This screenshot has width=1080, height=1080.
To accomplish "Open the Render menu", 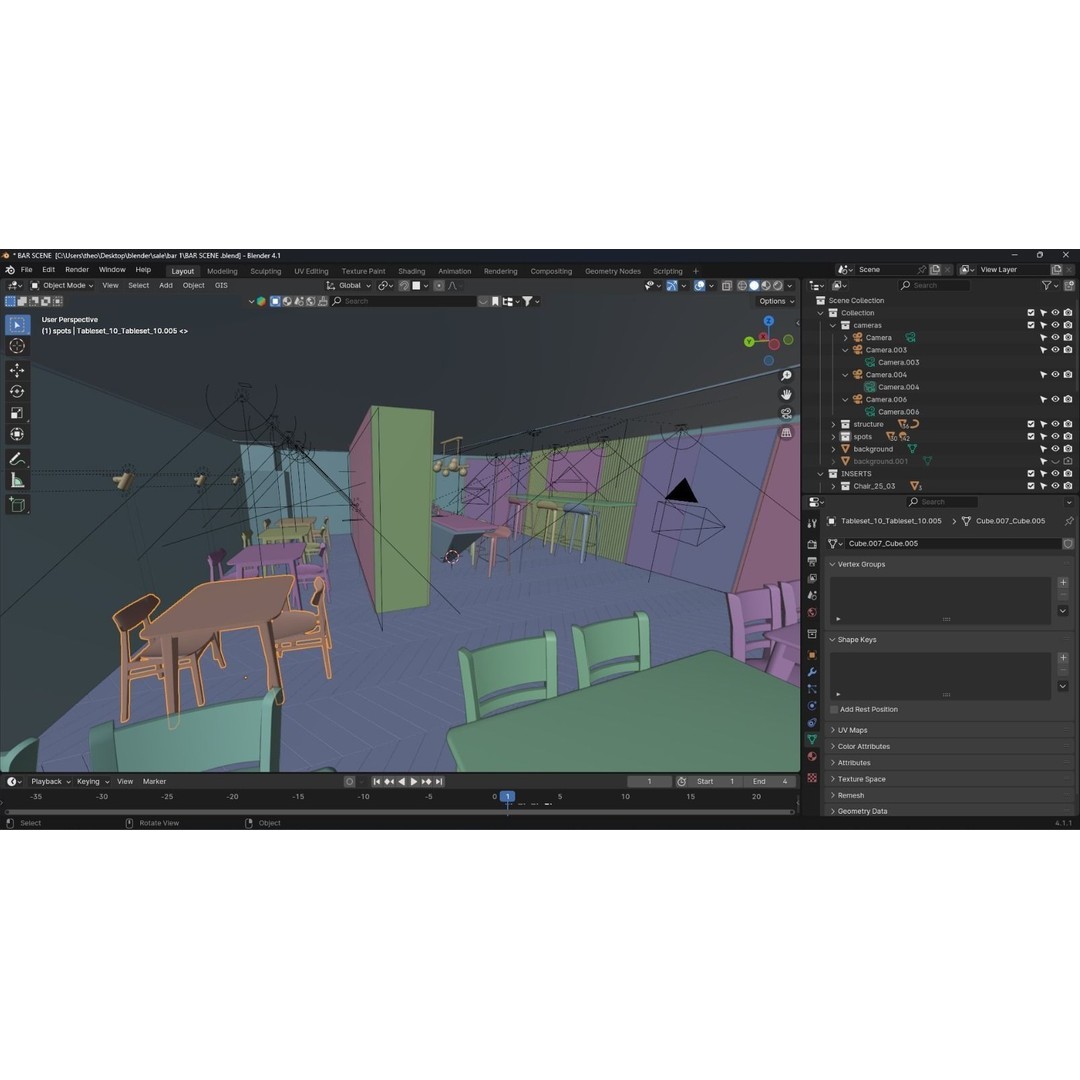I will pos(77,270).
